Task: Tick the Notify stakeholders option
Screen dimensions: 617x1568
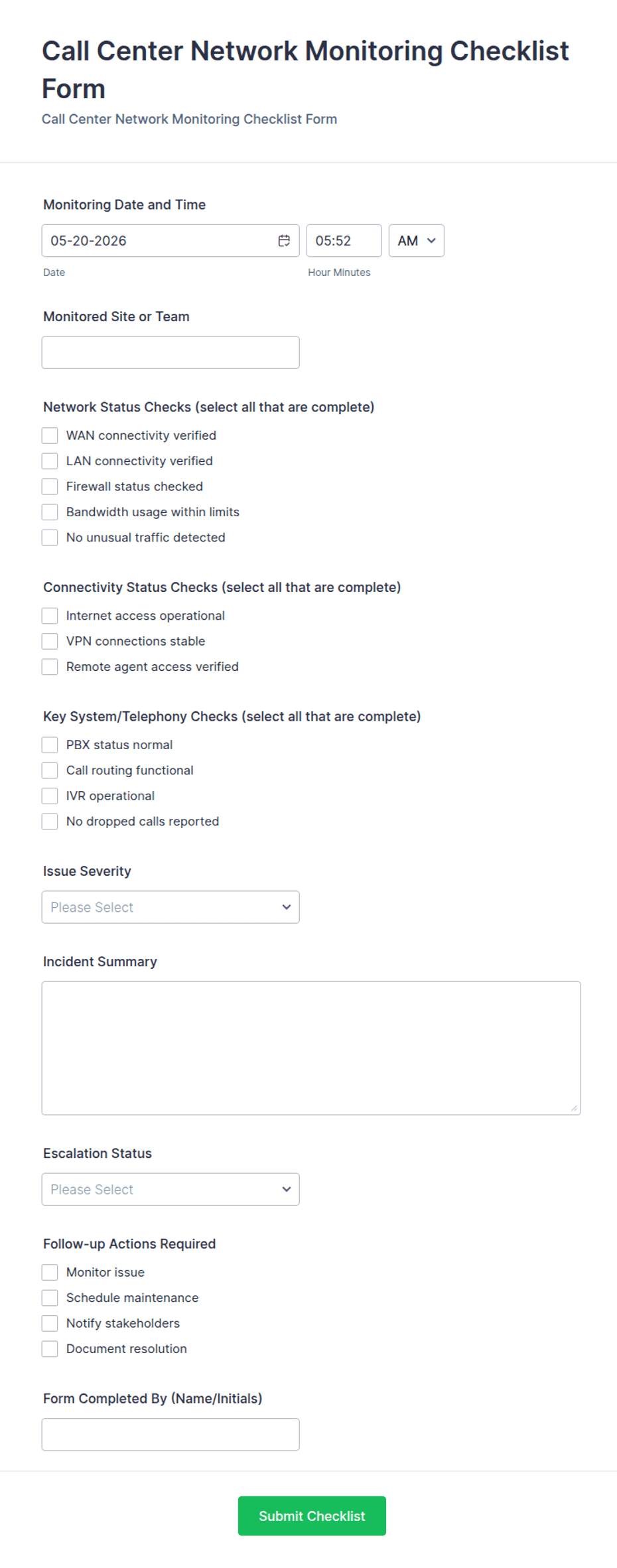Action: pyautogui.click(x=50, y=1323)
